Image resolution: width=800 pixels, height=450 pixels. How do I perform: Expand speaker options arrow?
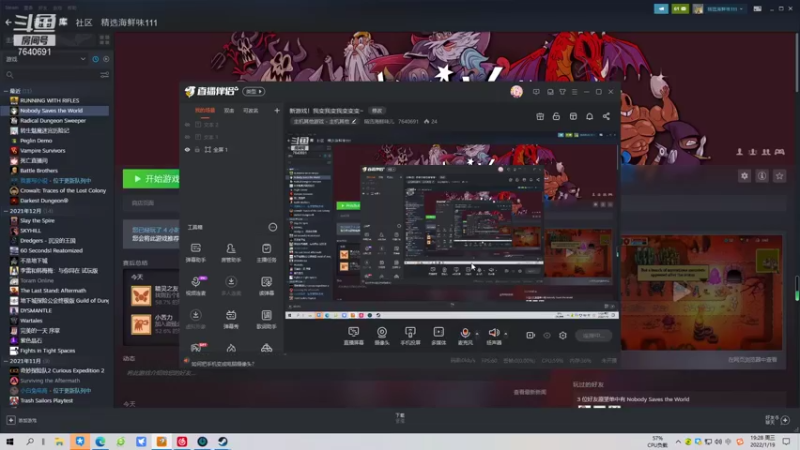point(506,334)
